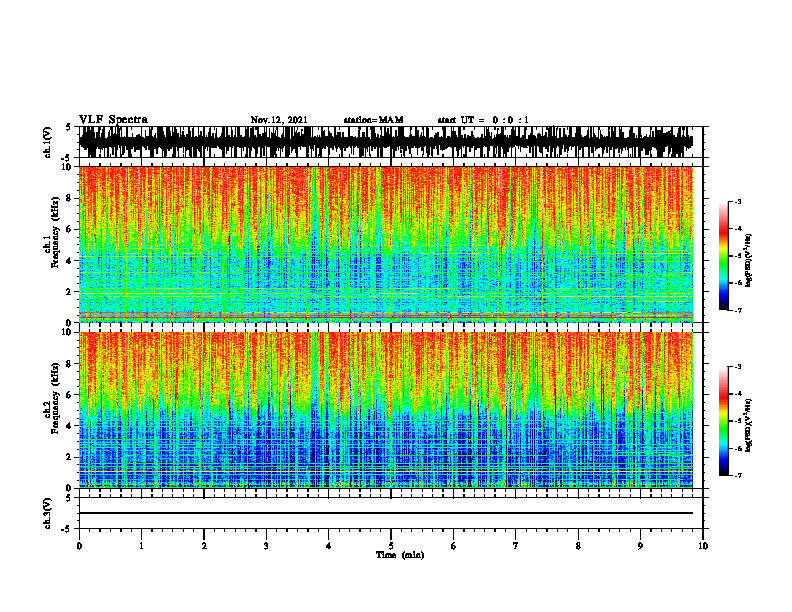
Task: Click the '-7' label on ch.2 color bar
Action: pyautogui.click(x=738, y=475)
